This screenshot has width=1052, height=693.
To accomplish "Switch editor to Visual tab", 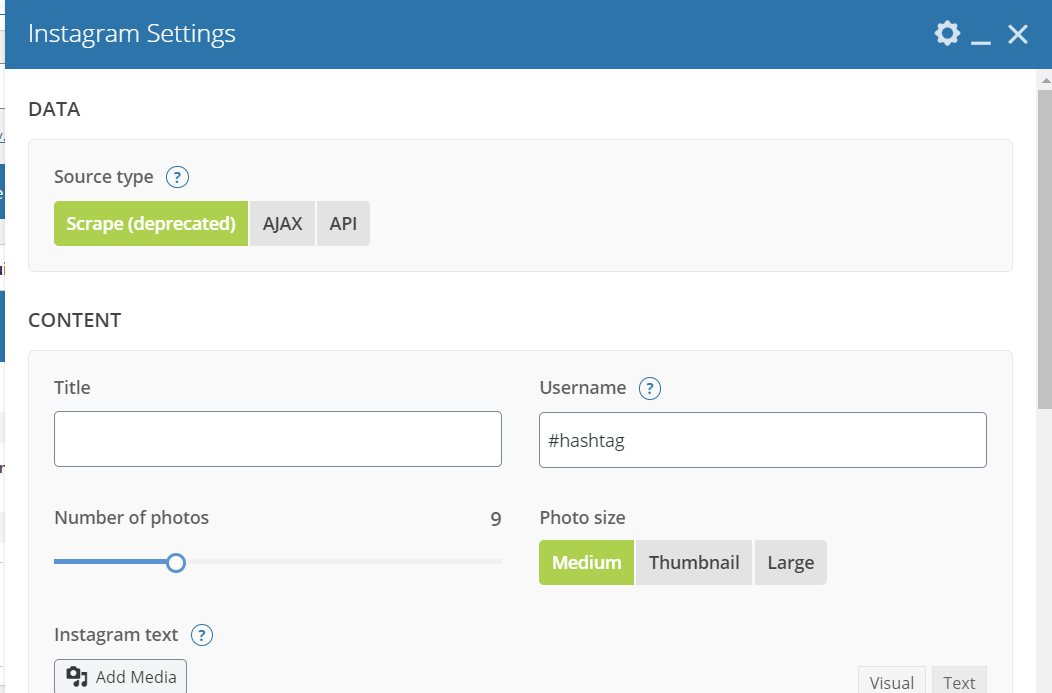I will (891, 682).
